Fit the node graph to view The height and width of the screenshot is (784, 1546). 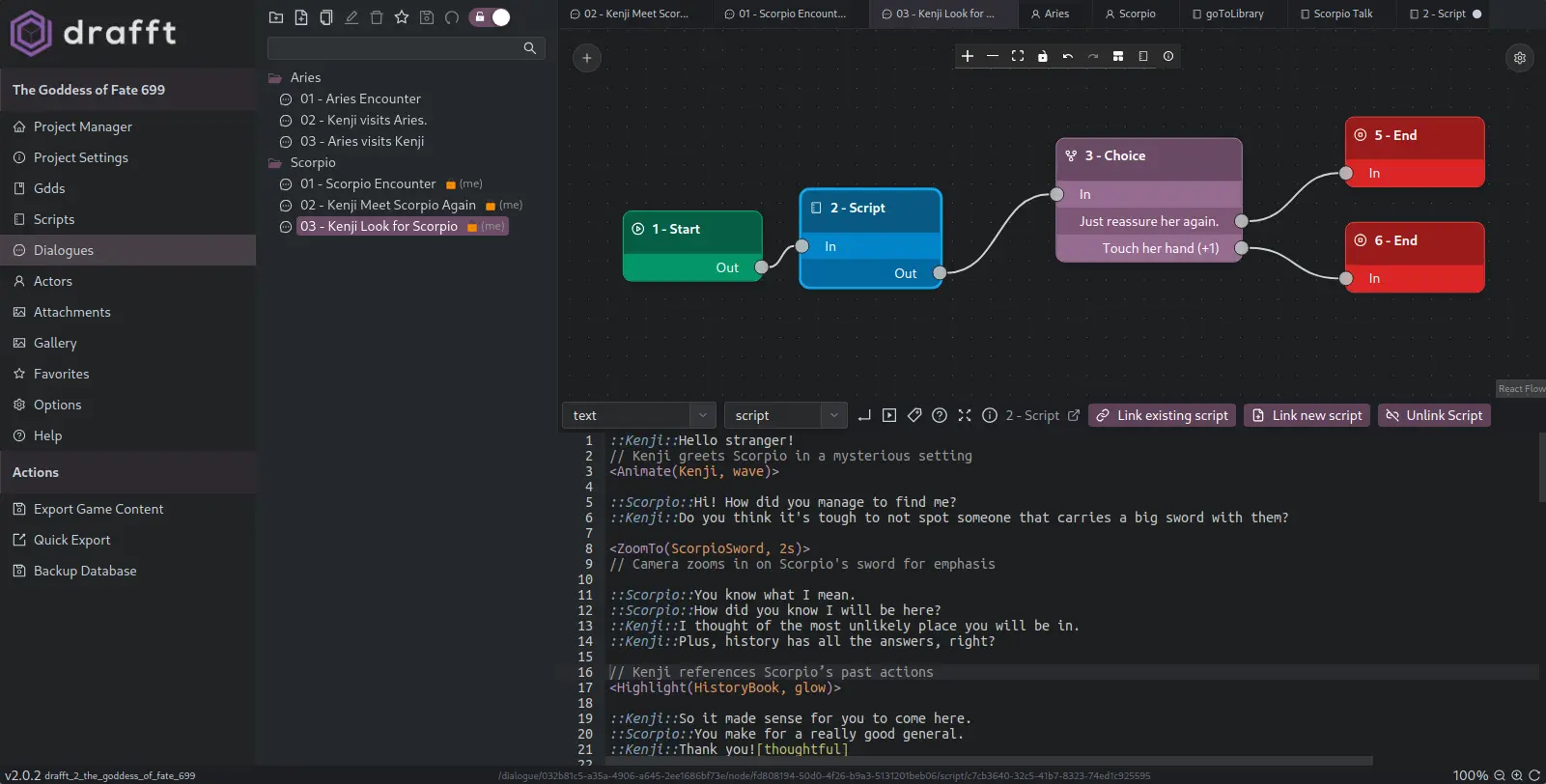(1018, 56)
